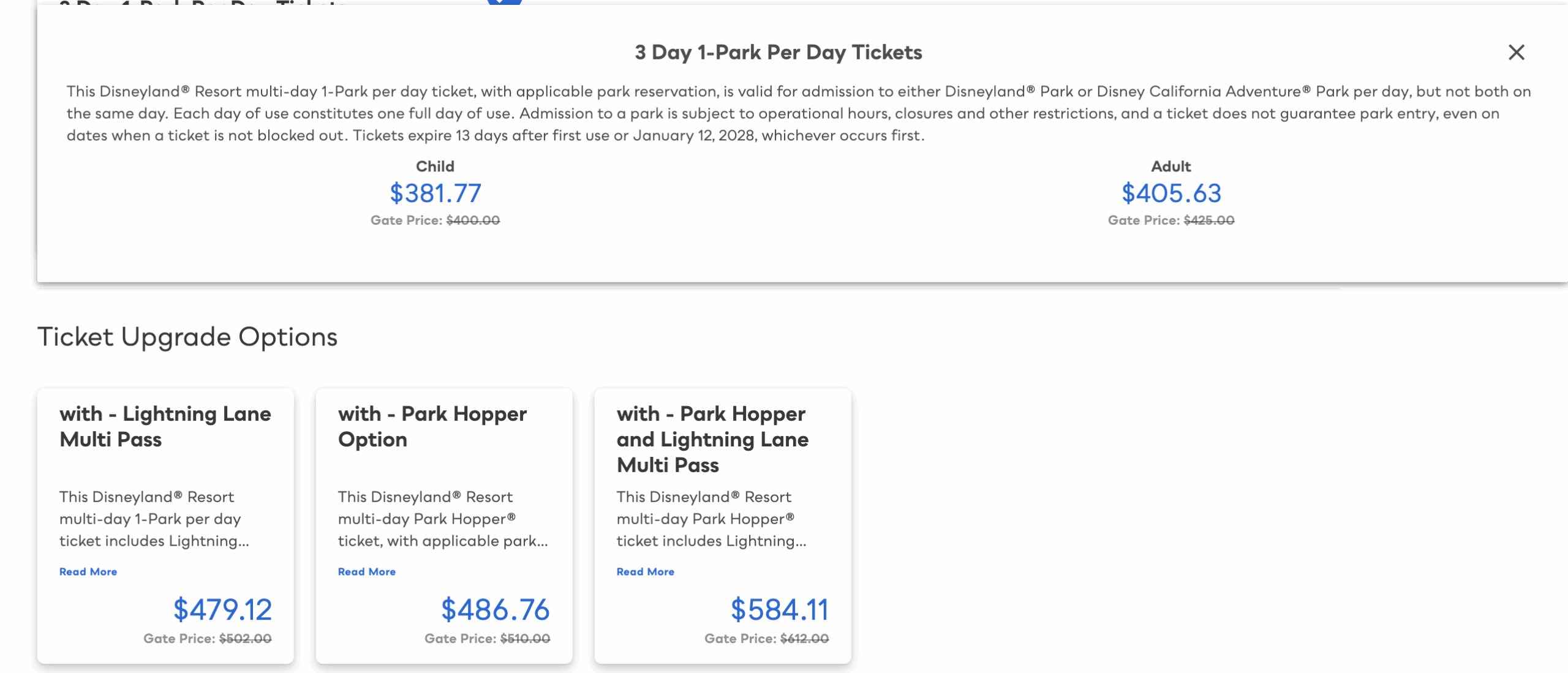Click the popup title 3 Day 1-Park Per Day Tickets
Viewport: 1568px width, 673px height.
(x=778, y=53)
